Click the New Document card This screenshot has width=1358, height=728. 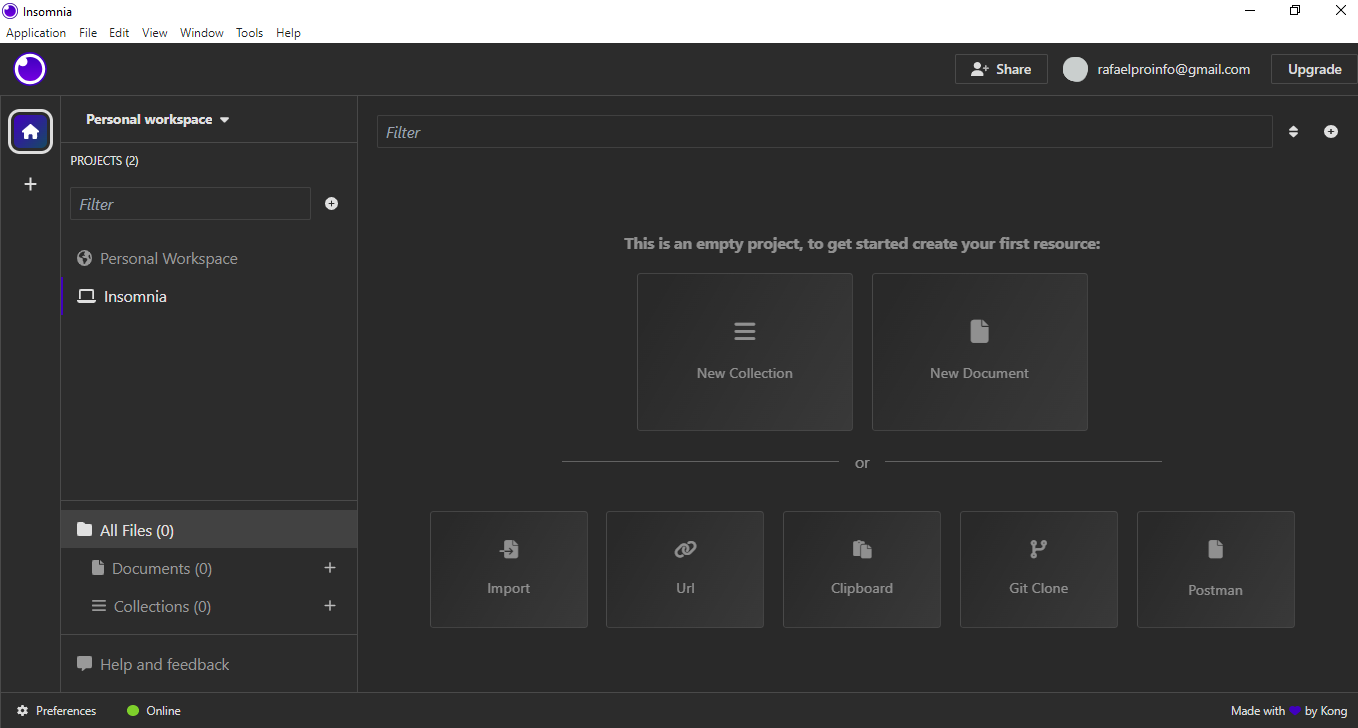pyautogui.click(x=980, y=352)
